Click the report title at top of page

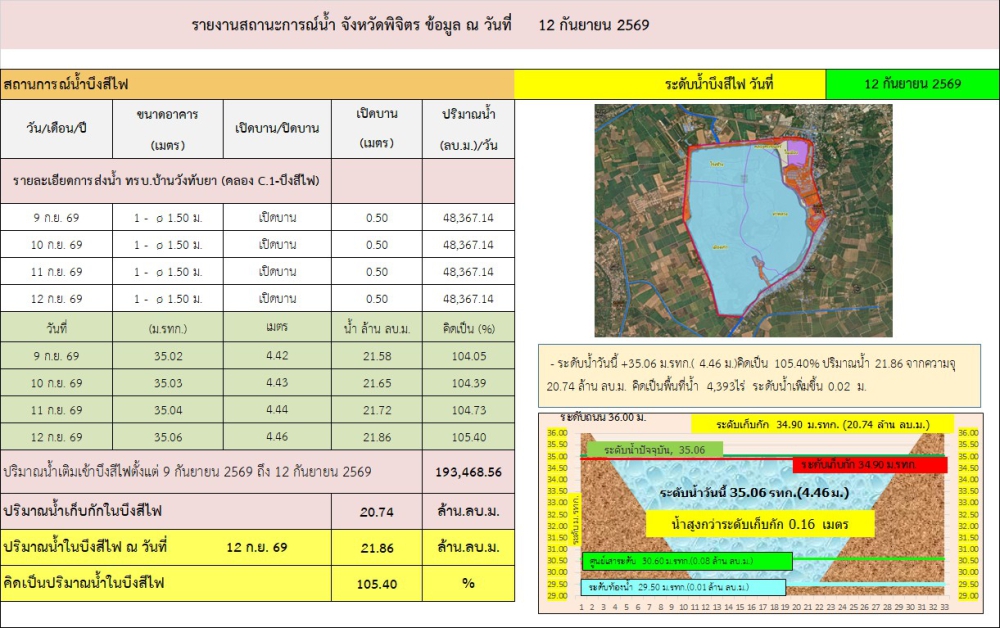(421, 26)
